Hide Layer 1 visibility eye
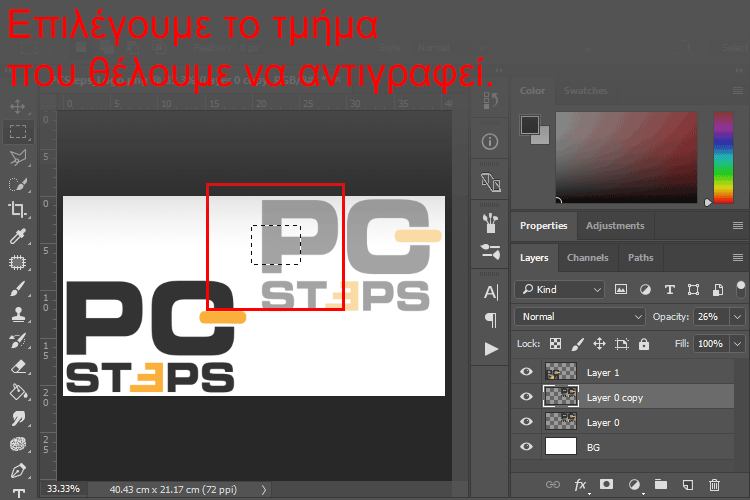Viewport: 750px width, 500px height. (526, 372)
